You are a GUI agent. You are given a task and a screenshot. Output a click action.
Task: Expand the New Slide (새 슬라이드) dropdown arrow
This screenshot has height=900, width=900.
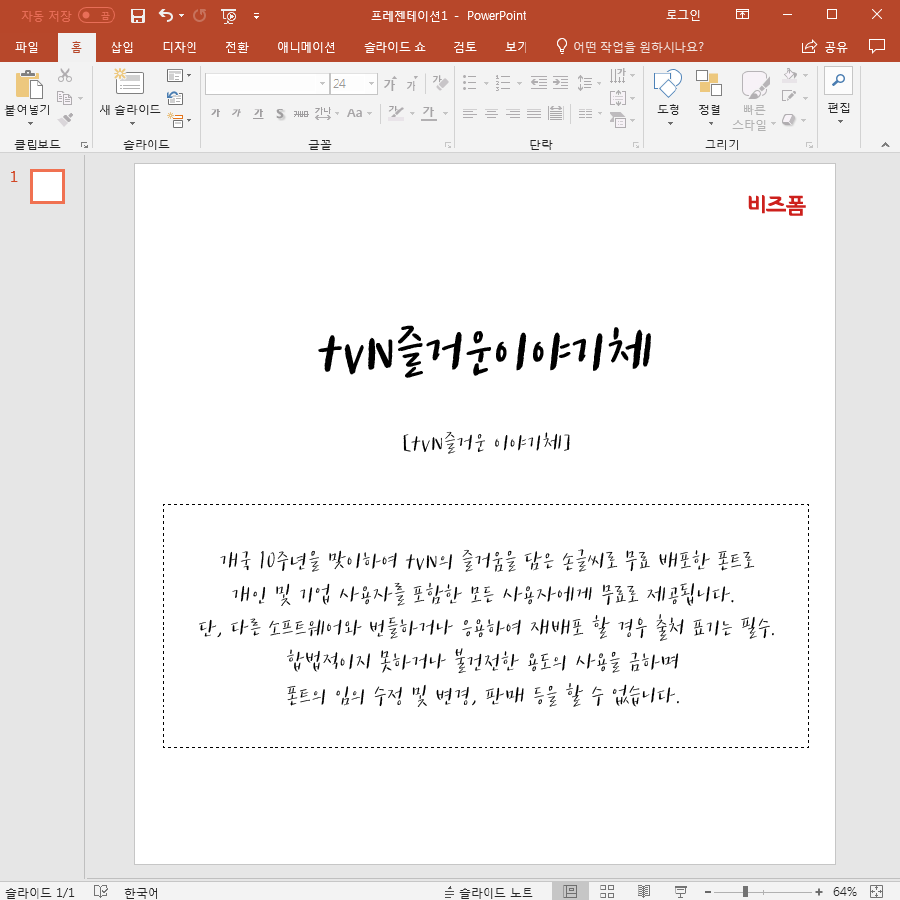pyautogui.click(x=130, y=124)
